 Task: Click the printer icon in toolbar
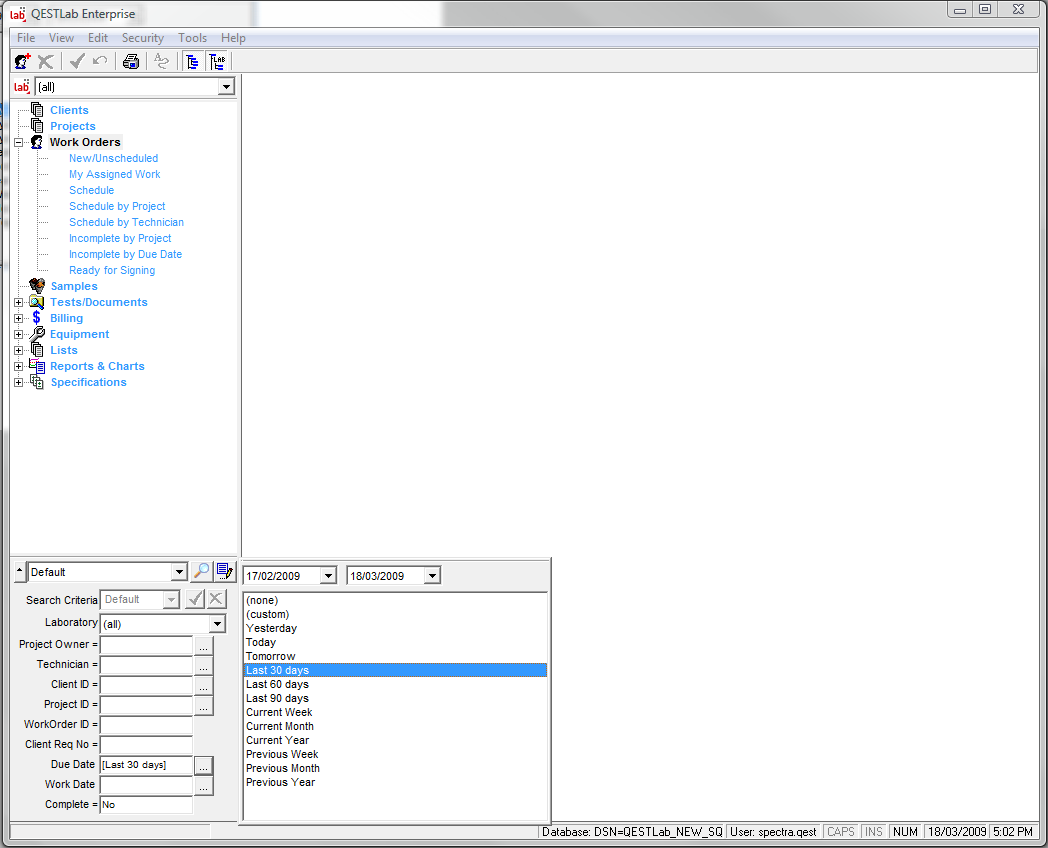[131, 62]
